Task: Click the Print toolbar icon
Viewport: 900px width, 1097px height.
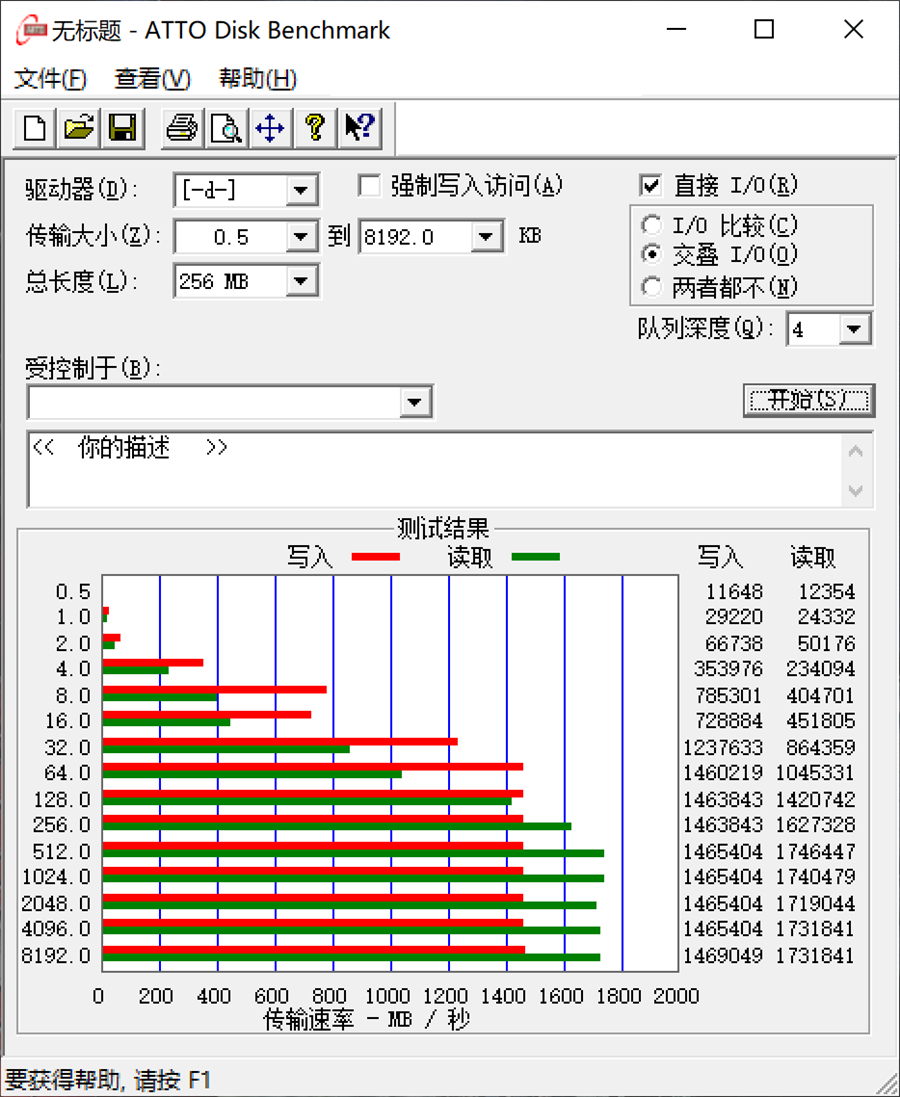Action: (x=182, y=128)
